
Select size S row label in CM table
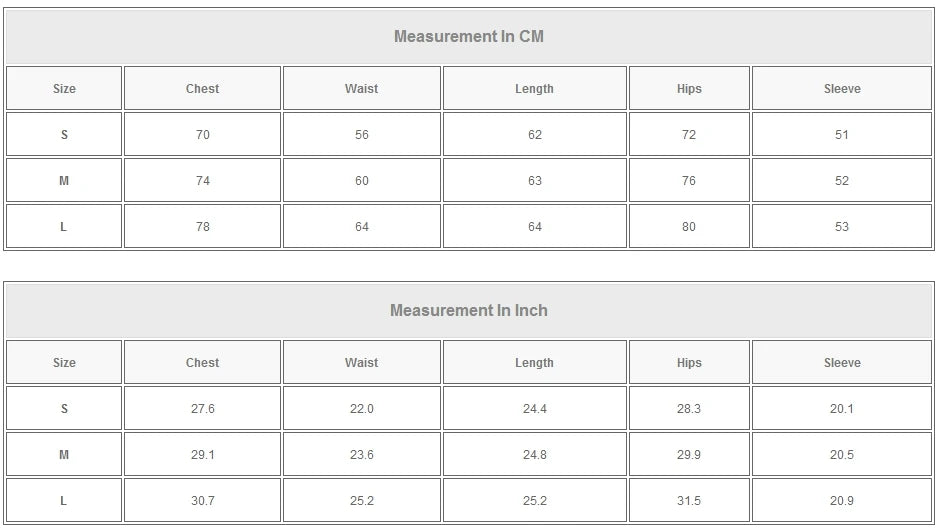(x=64, y=135)
